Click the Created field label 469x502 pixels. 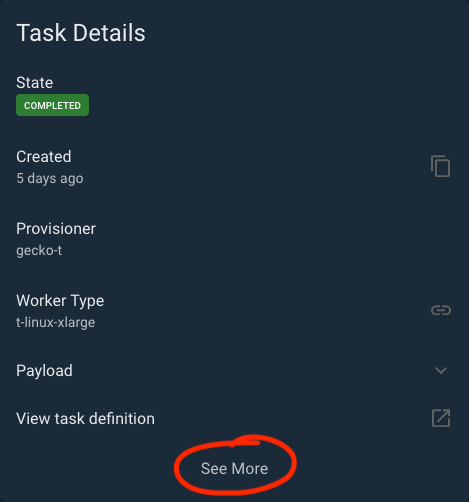[44, 156]
